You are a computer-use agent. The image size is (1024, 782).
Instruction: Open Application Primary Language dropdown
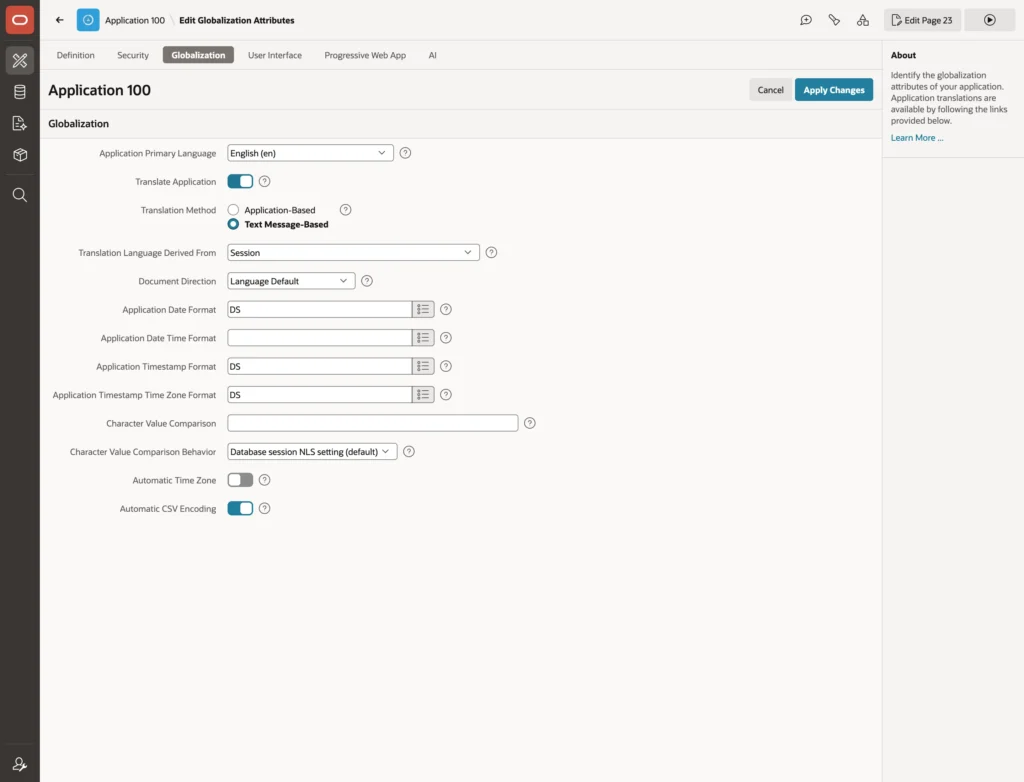[310, 153]
